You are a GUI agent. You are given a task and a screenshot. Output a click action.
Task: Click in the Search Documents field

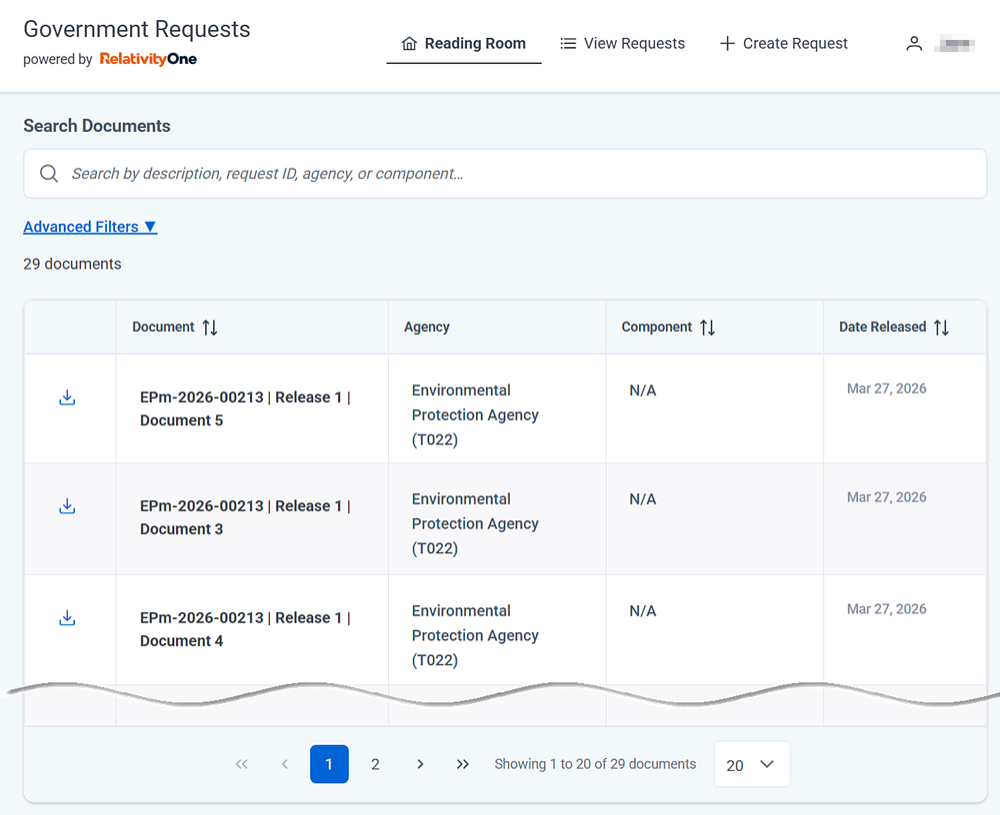tap(520, 174)
